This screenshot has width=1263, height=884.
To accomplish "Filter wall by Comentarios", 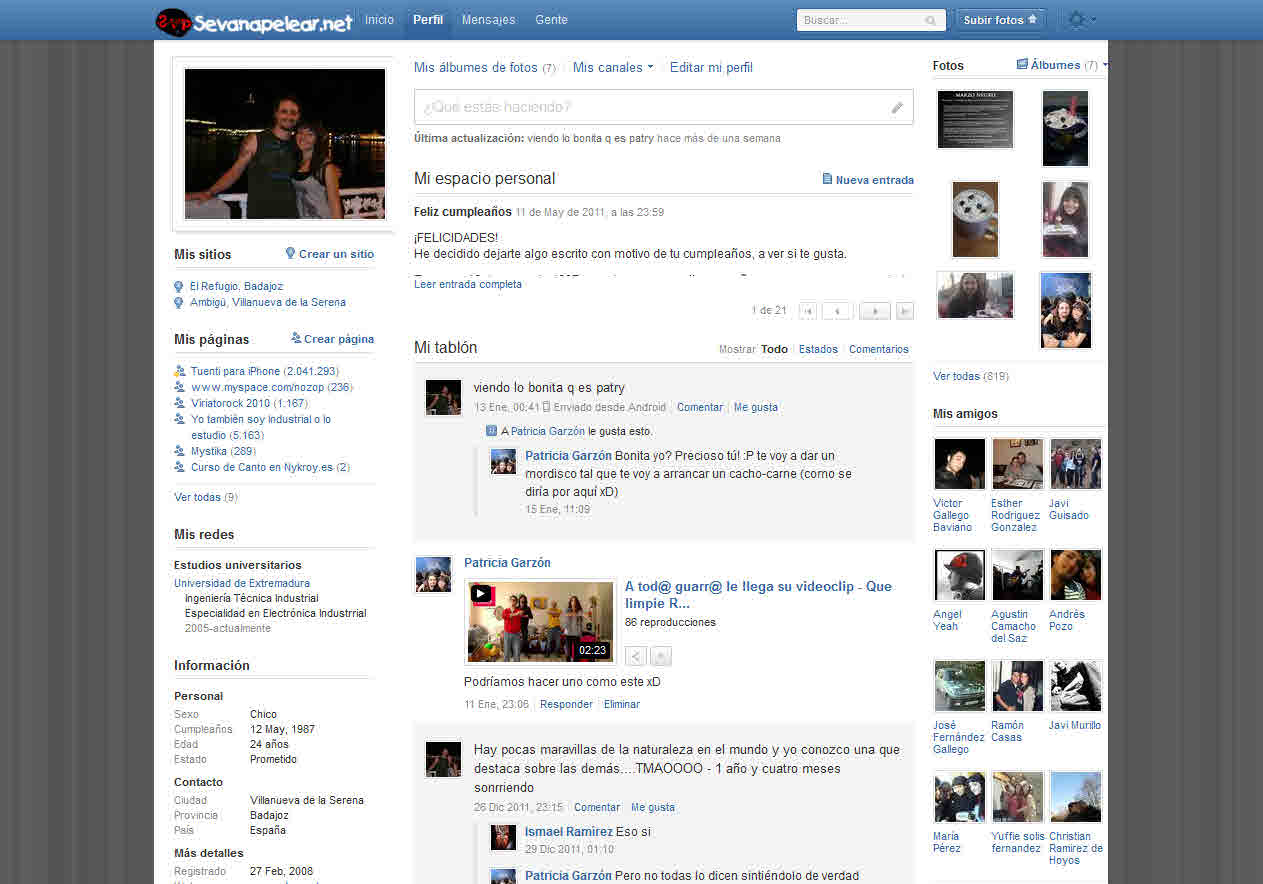I will (x=879, y=349).
